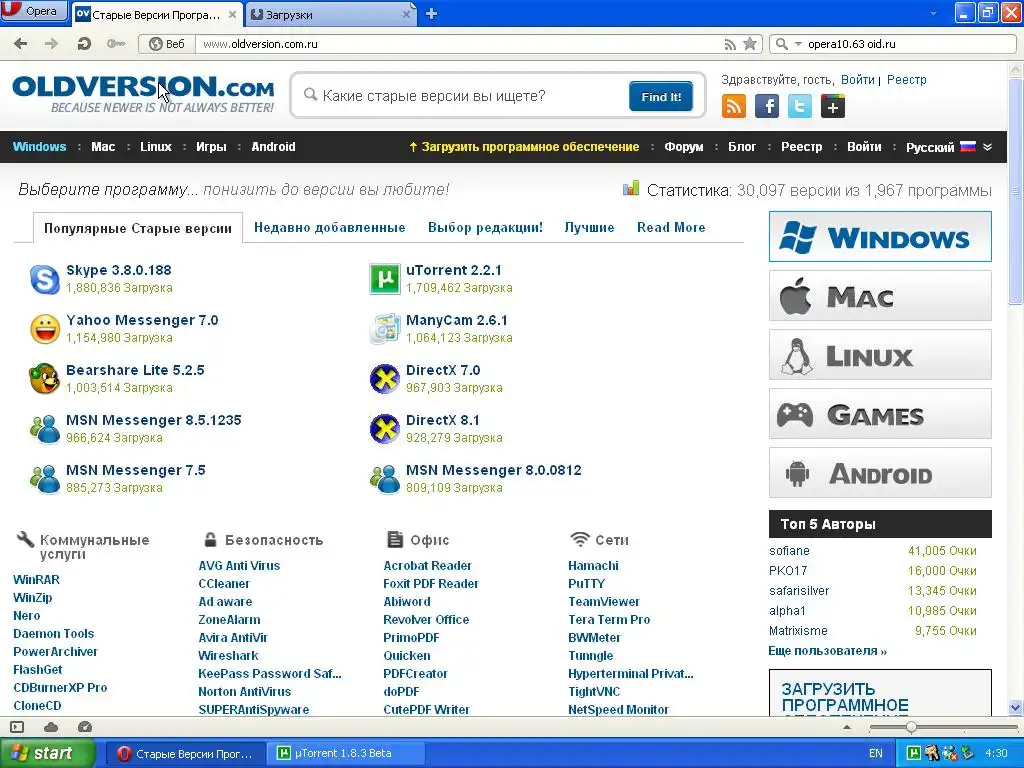Open the Bearshare Lite bear icon
This screenshot has width=1024, height=768.
click(45, 379)
